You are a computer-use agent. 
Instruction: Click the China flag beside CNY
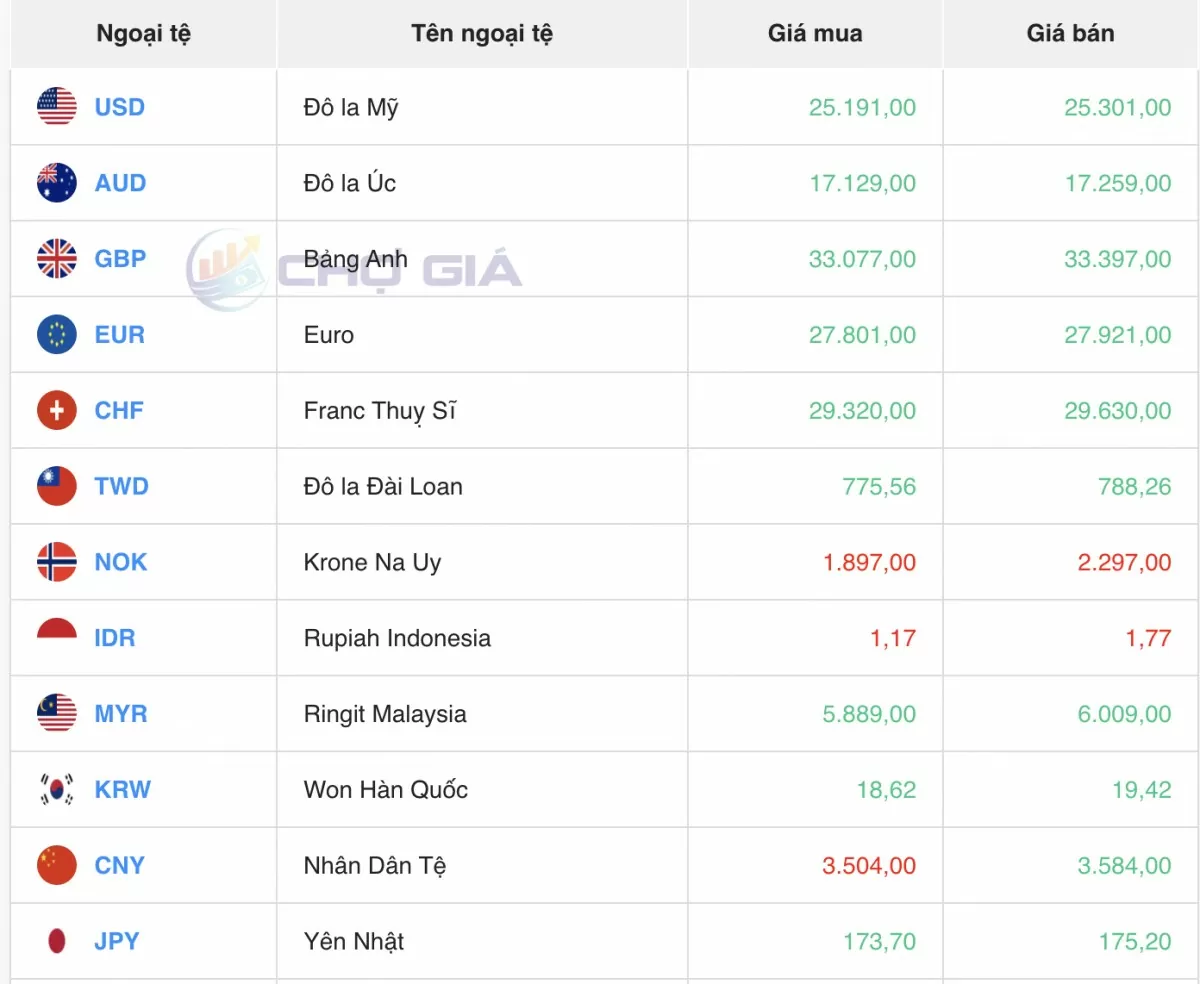click(57, 865)
